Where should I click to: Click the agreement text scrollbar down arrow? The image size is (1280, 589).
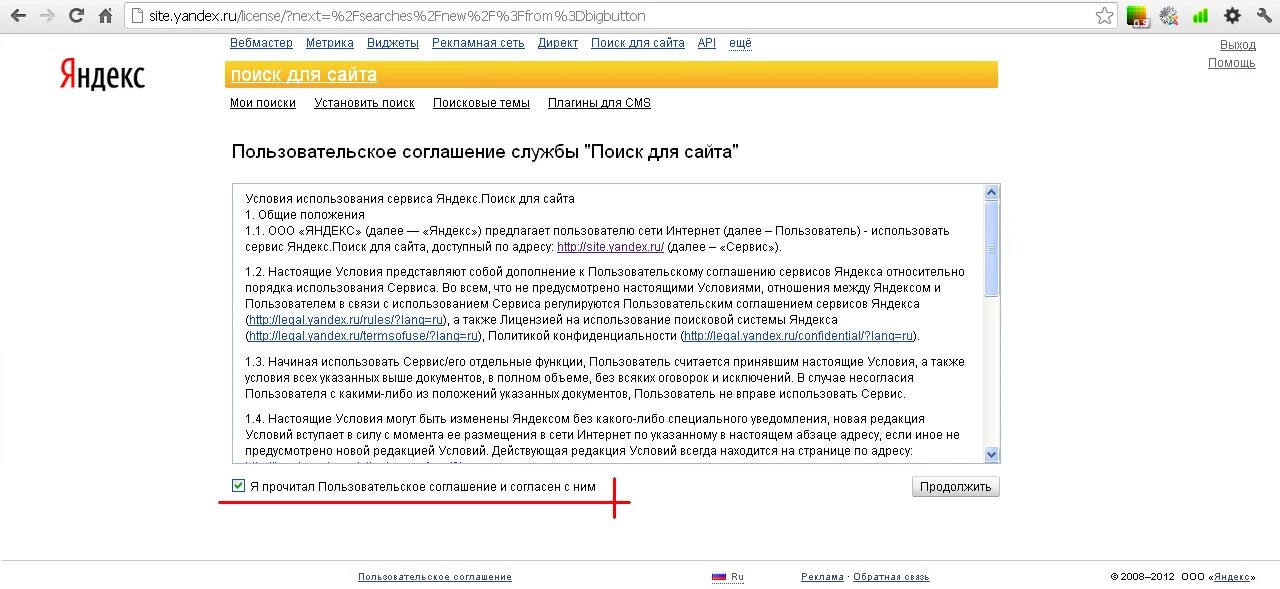(x=991, y=453)
